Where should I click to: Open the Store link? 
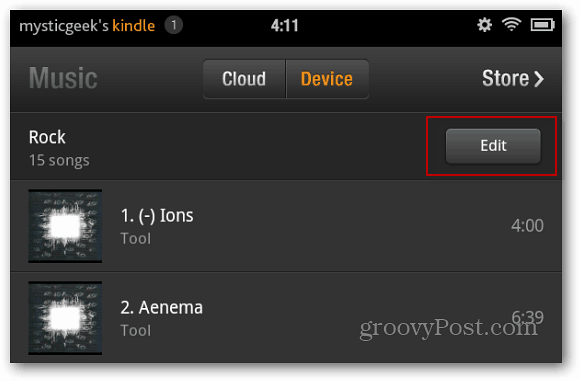click(513, 78)
